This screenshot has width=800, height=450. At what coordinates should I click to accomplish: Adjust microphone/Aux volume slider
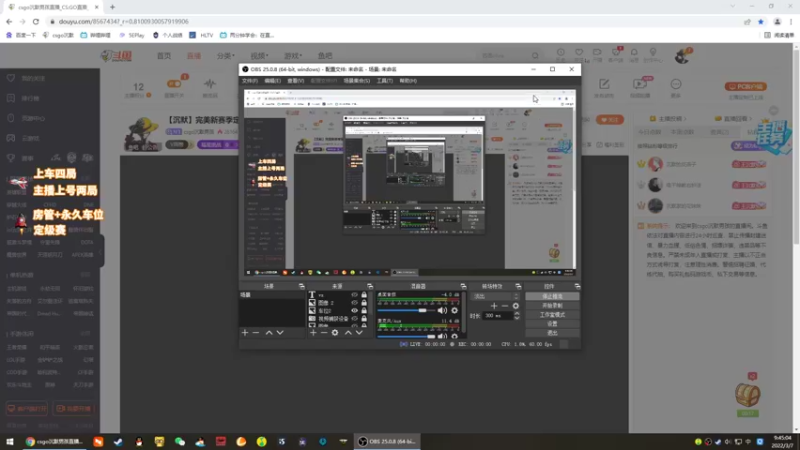point(407,336)
